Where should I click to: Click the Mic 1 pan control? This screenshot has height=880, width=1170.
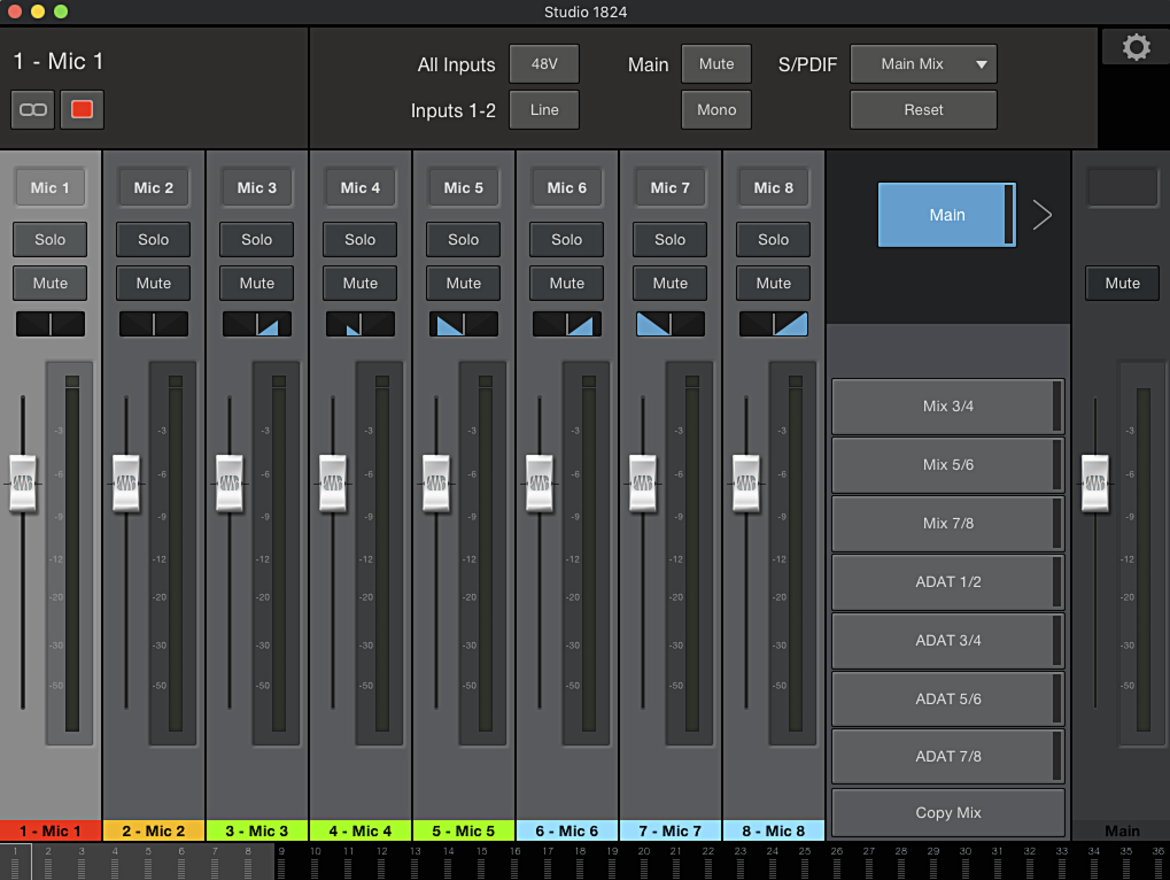point(50,324)
